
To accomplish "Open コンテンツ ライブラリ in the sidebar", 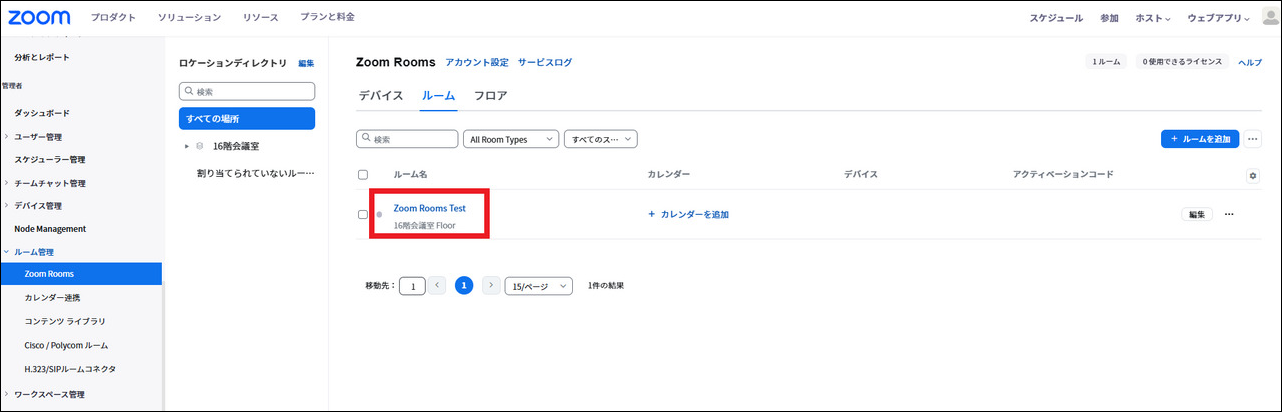I will point(65,321).
